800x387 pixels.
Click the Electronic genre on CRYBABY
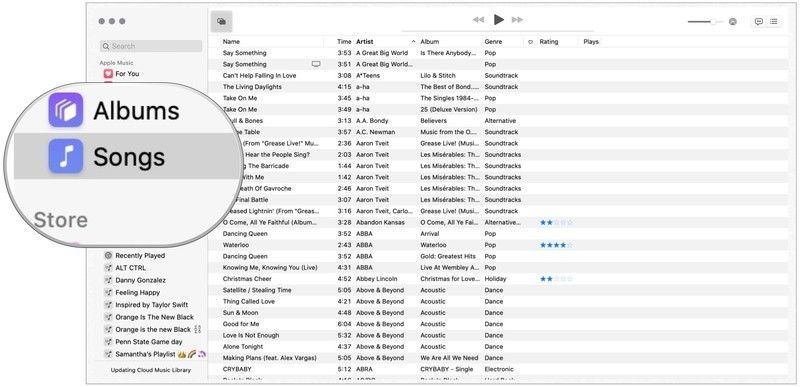pos(499,369)
